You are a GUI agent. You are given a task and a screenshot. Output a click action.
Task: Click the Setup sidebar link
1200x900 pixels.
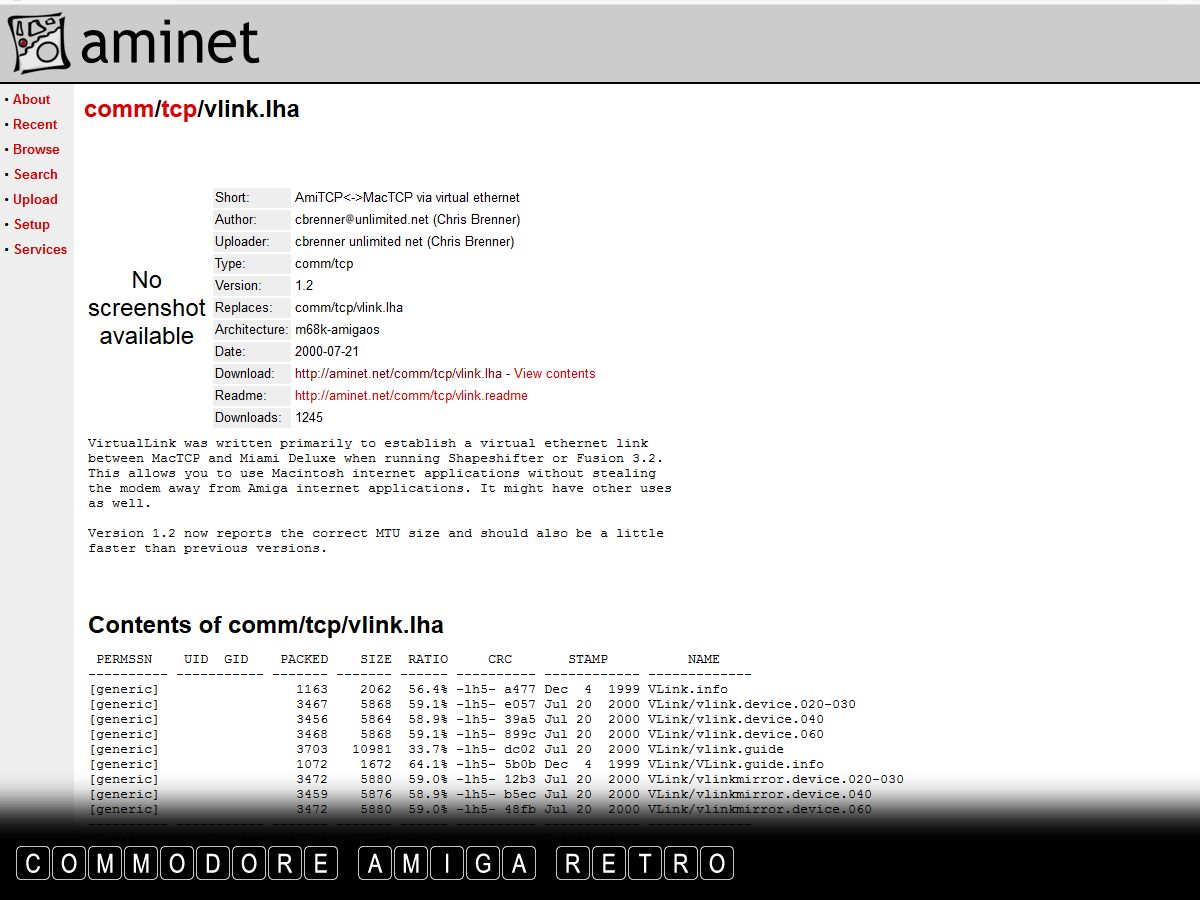(31, 224)
